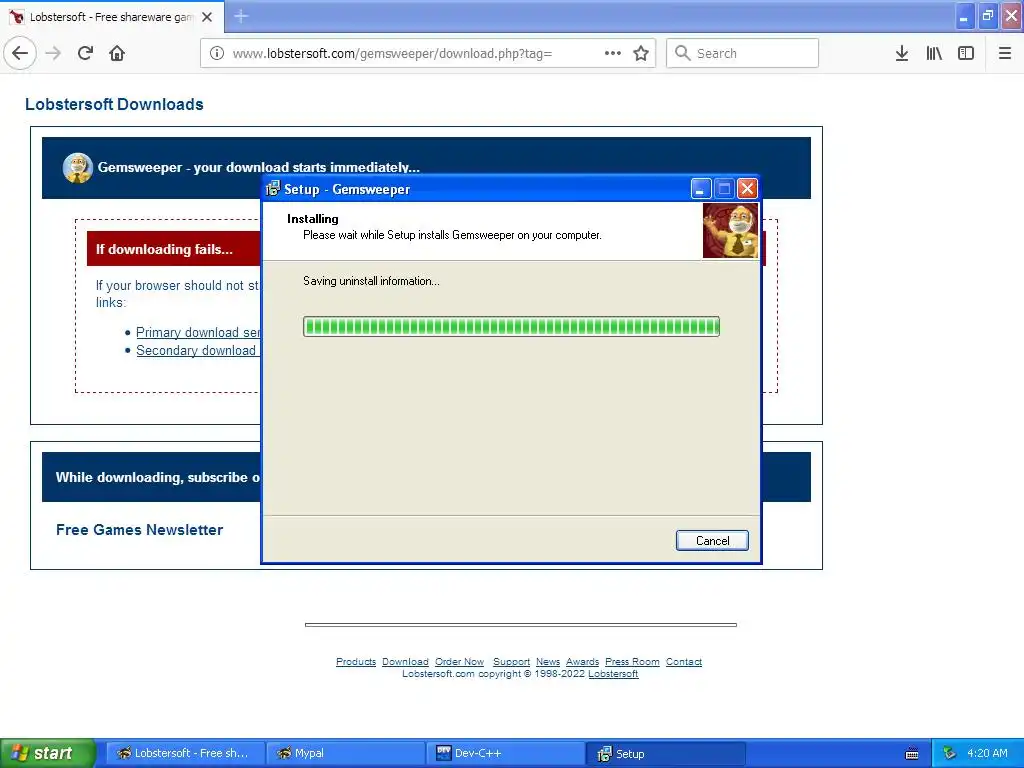Open a new tab with plus
The width and height of the screenshot is (1024, 768).
click(x=241, y=16)
